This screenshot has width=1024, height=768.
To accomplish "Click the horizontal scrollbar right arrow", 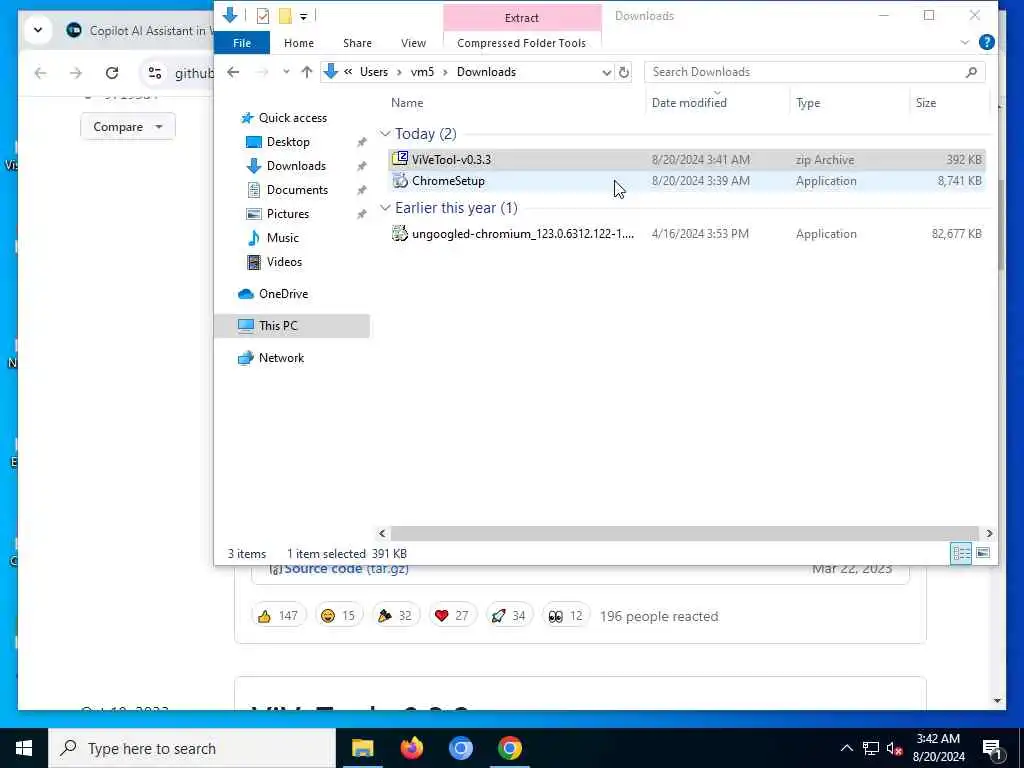I will coord(989,534).
